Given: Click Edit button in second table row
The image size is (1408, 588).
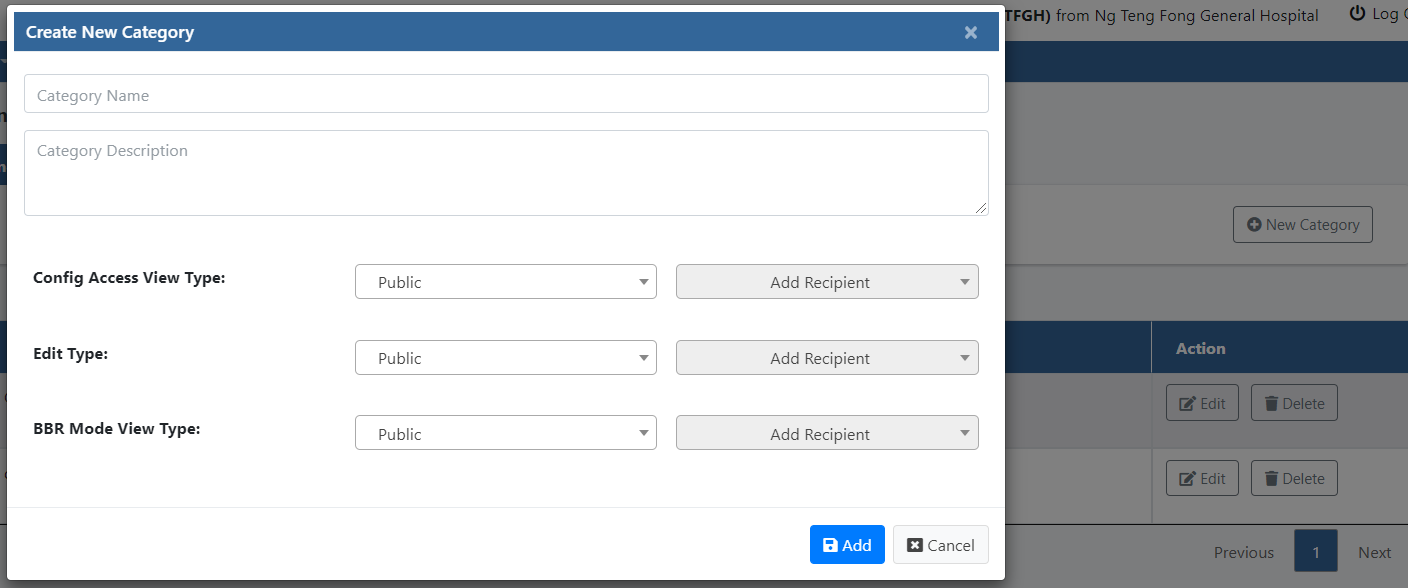Looking at the screenshot, I should pos(1202,478).
